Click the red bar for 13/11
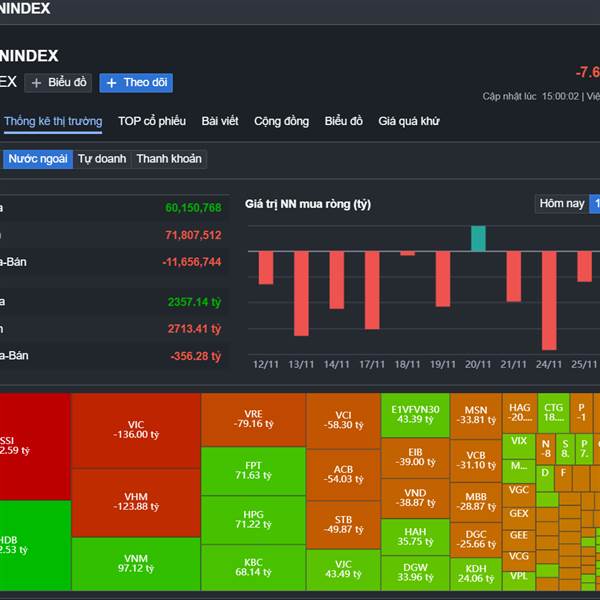600x600 pixels. point(301,292)
